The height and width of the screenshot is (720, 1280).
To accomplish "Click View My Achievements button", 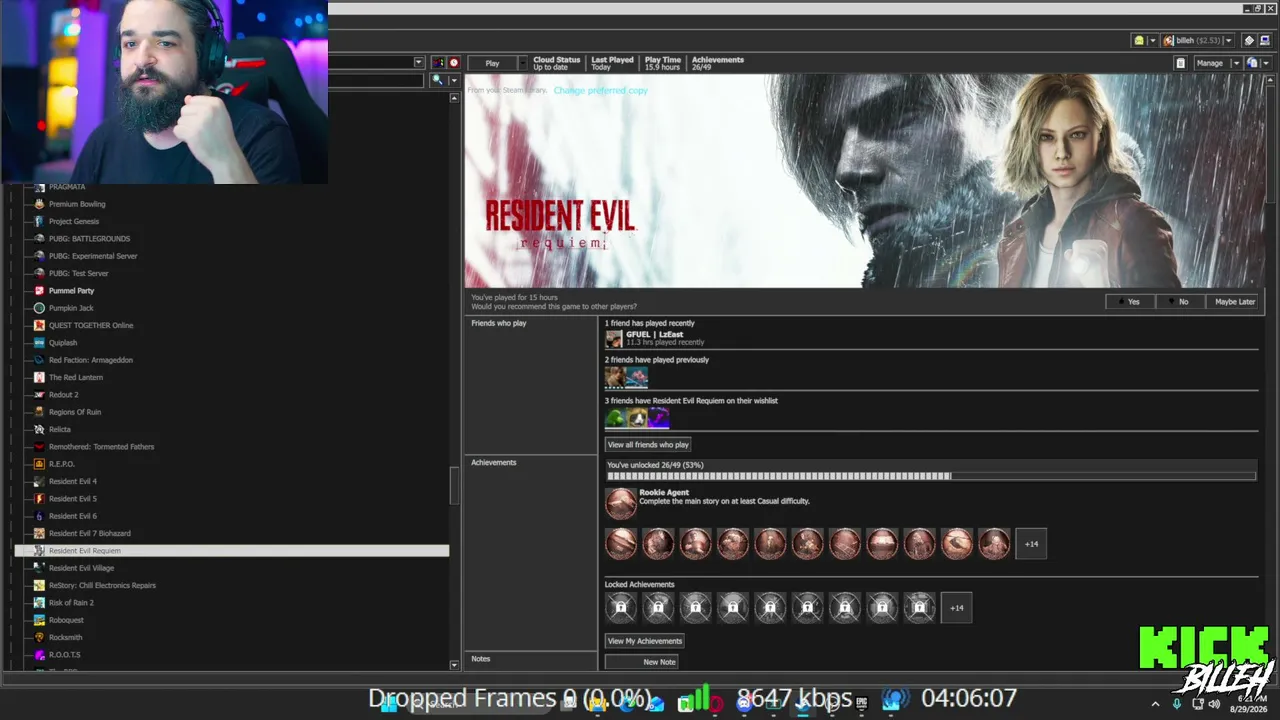I will pyautogui.click(x=645, y=641).
